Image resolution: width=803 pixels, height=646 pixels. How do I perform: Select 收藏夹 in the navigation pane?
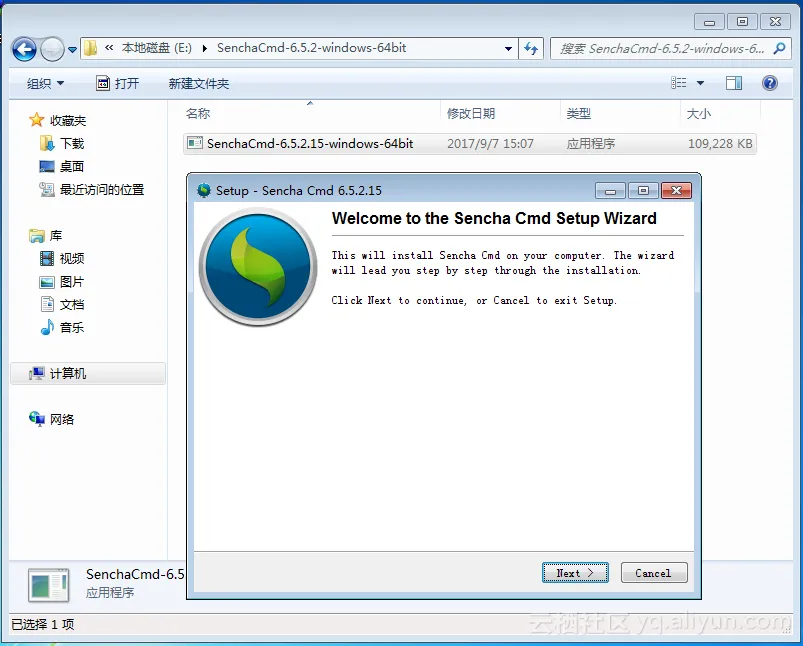click(x=68, y=120)
